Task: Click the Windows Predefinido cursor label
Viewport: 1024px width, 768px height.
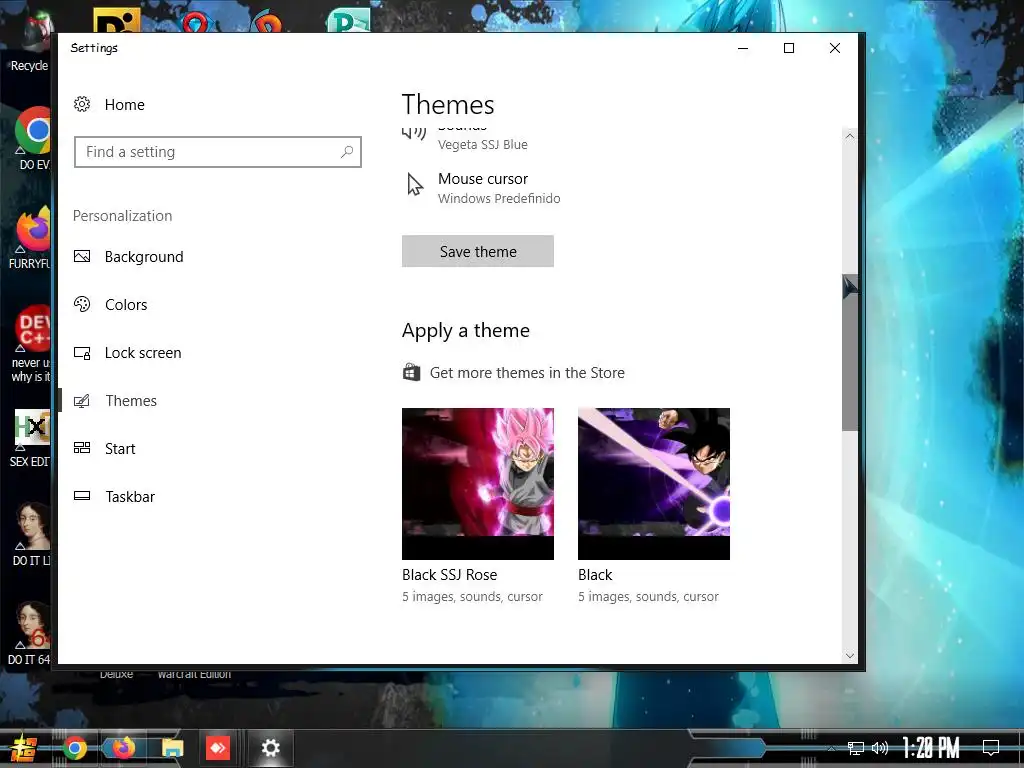Action: point(499,199)
